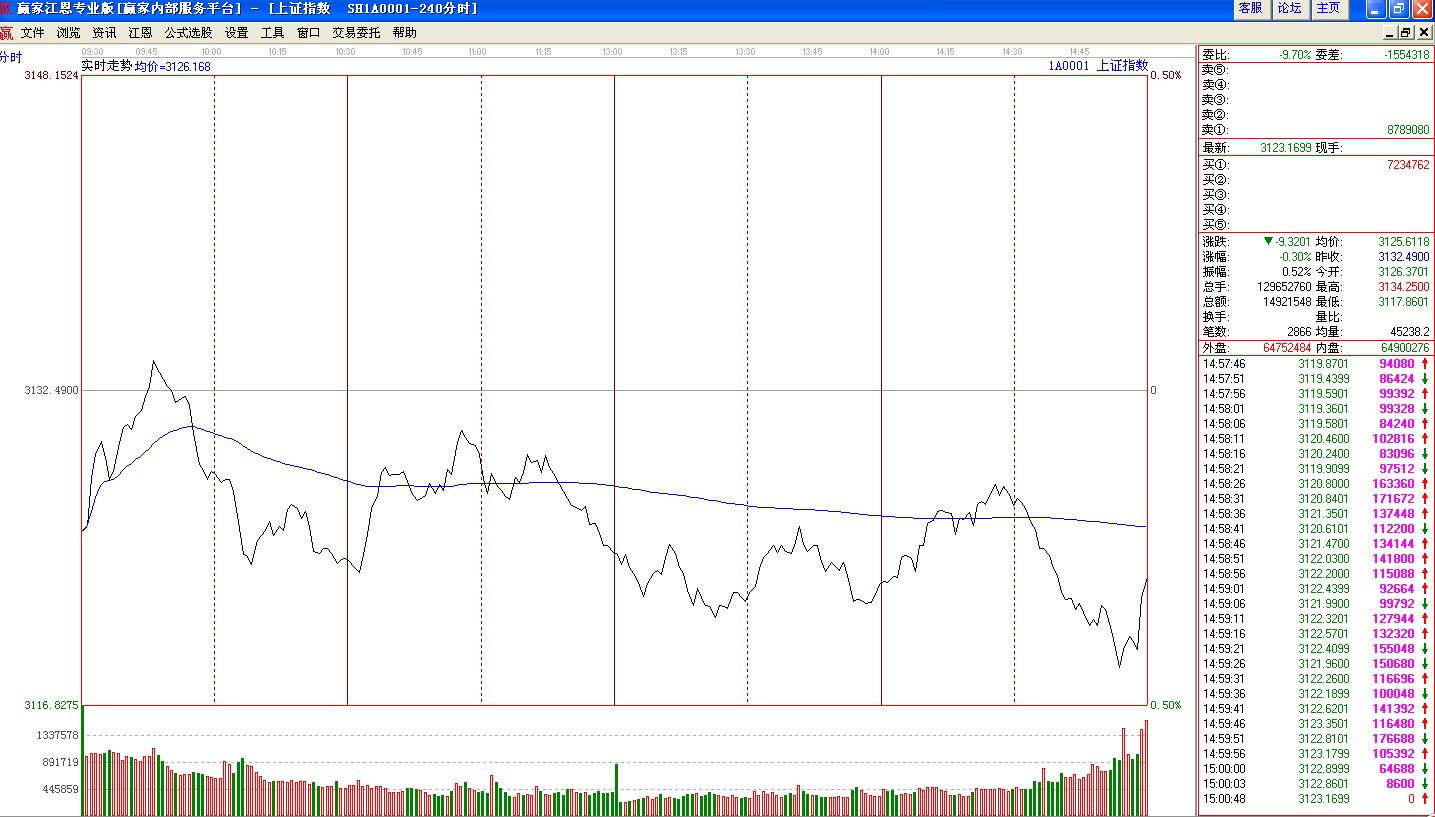
Task: Select the 14:58:26 tick row
Action: 1315,484
